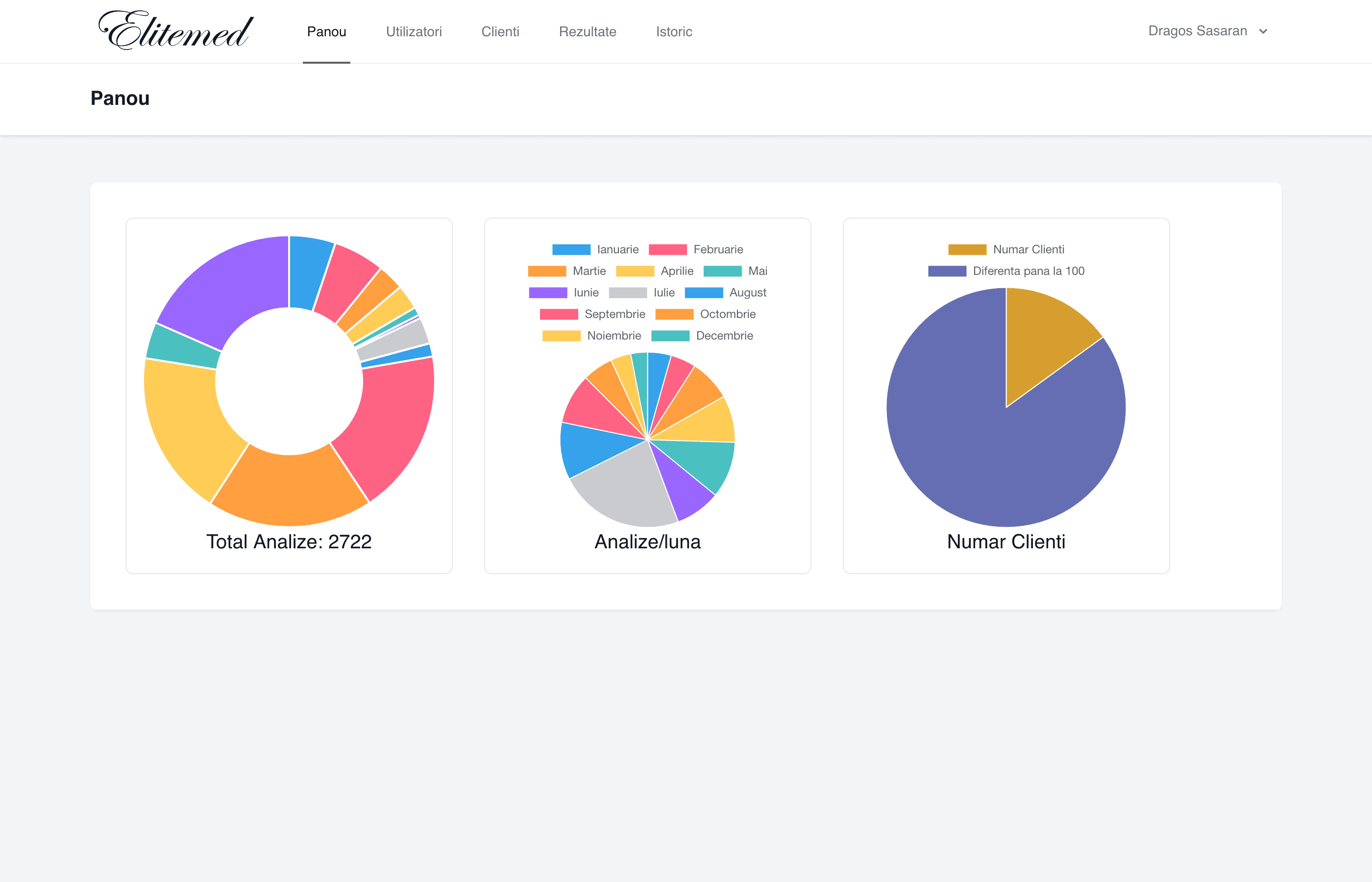Viewport: 1372px width, 882px height.
Task: Click the Analize/luna chart caption
Action: (x=648, y=542)
